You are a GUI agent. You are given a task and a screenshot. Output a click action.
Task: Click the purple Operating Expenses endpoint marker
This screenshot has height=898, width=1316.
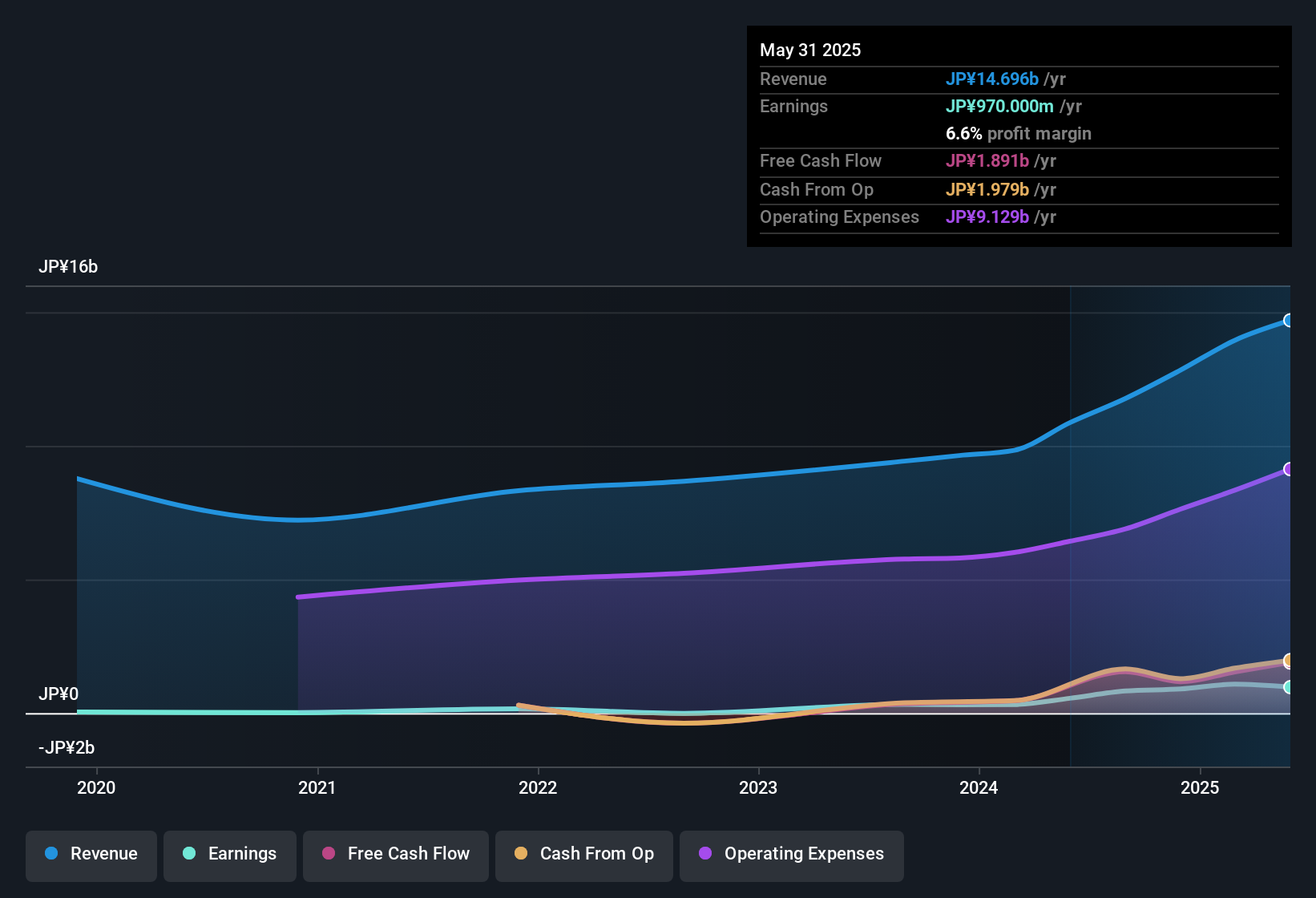click(1289, 469)
